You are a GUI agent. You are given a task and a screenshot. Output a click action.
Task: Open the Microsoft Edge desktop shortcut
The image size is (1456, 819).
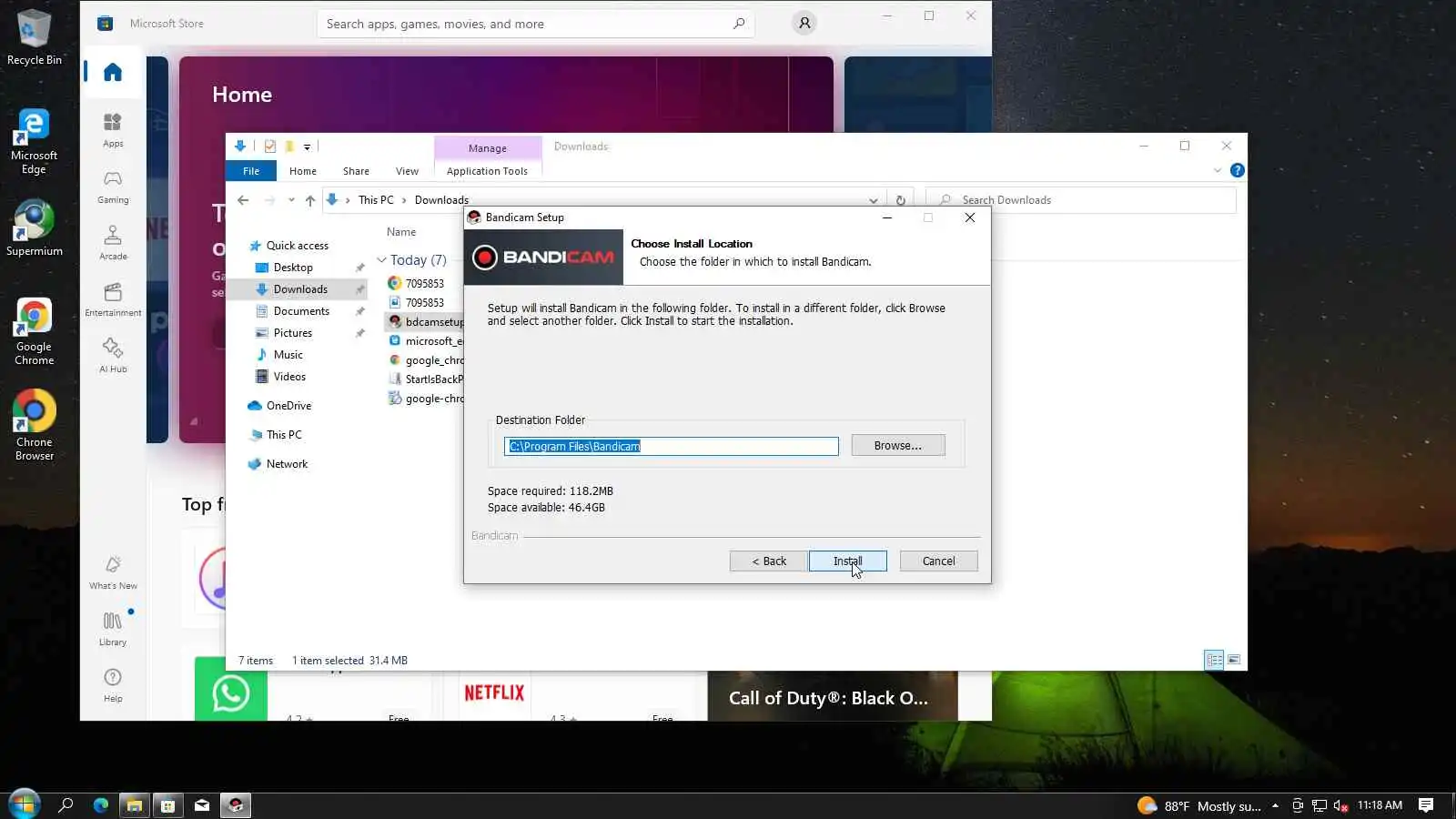pos(34,141)
